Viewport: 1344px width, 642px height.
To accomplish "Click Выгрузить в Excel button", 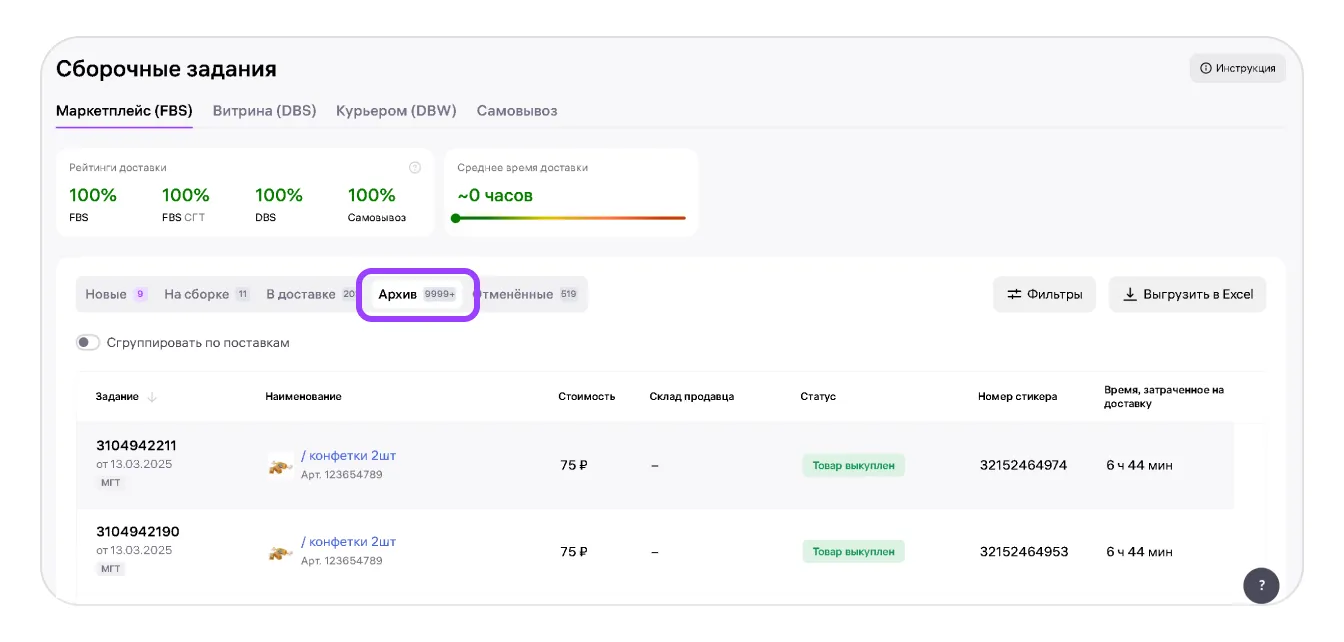I will click(x=1187, y=295).
